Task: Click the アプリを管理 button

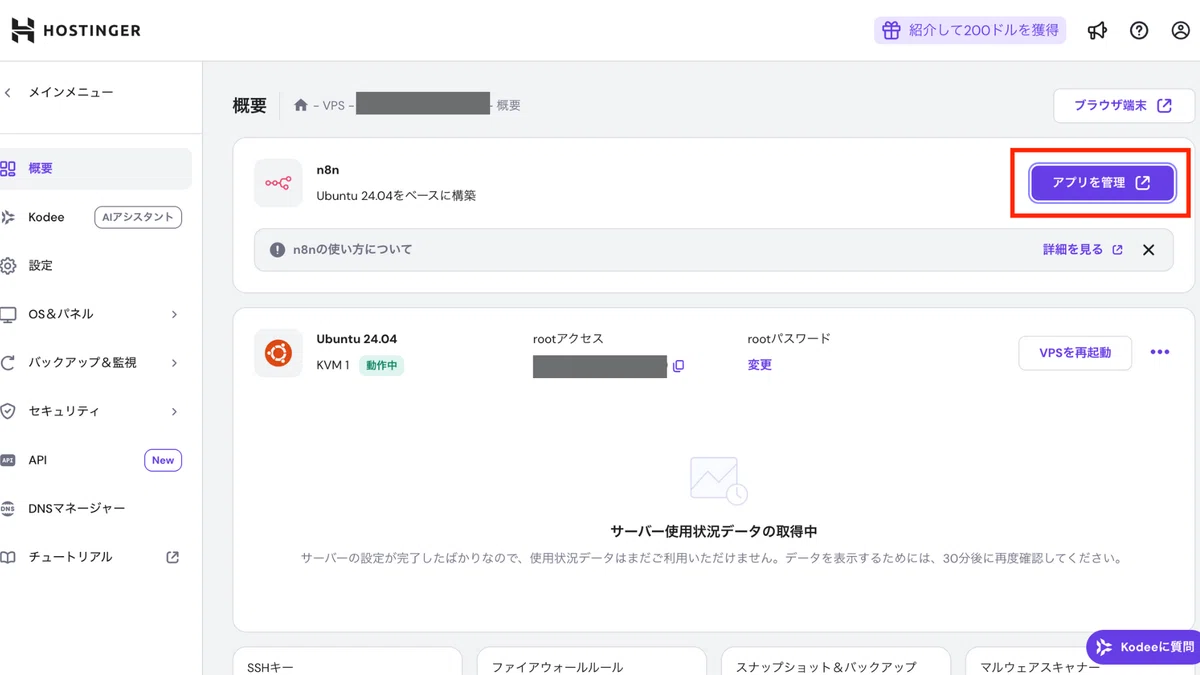Action: (1102, 183)
